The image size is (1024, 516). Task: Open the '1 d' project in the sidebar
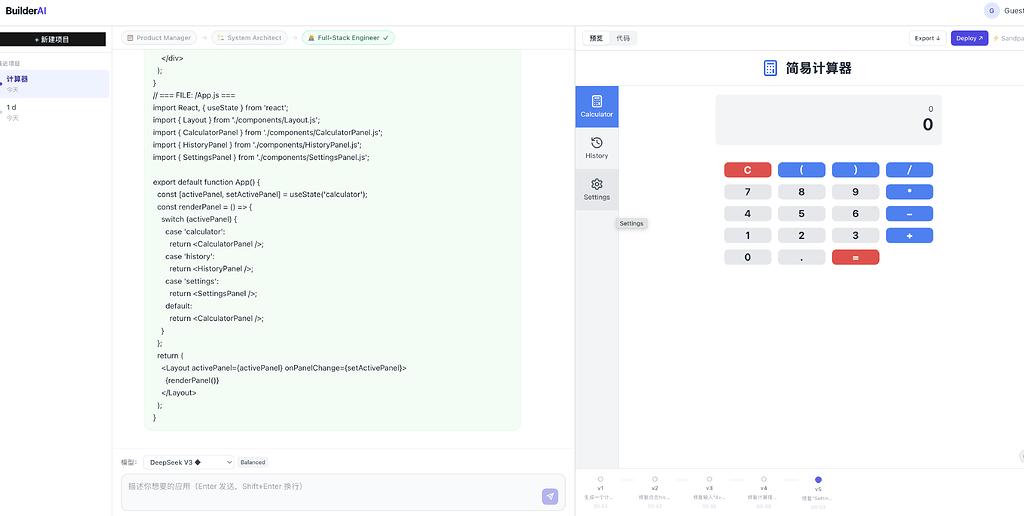tap(55, 112)
